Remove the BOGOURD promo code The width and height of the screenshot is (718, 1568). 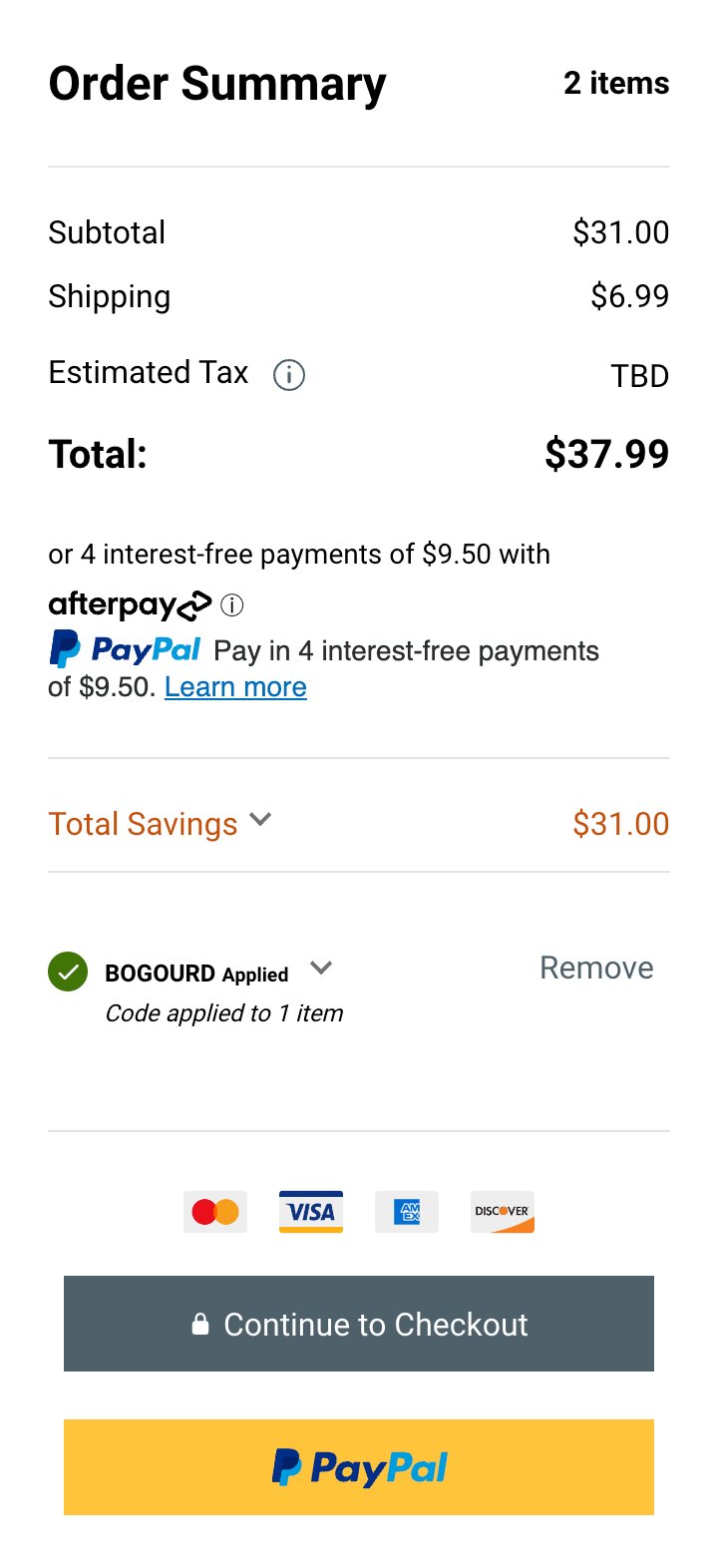(x=596, y=968)
